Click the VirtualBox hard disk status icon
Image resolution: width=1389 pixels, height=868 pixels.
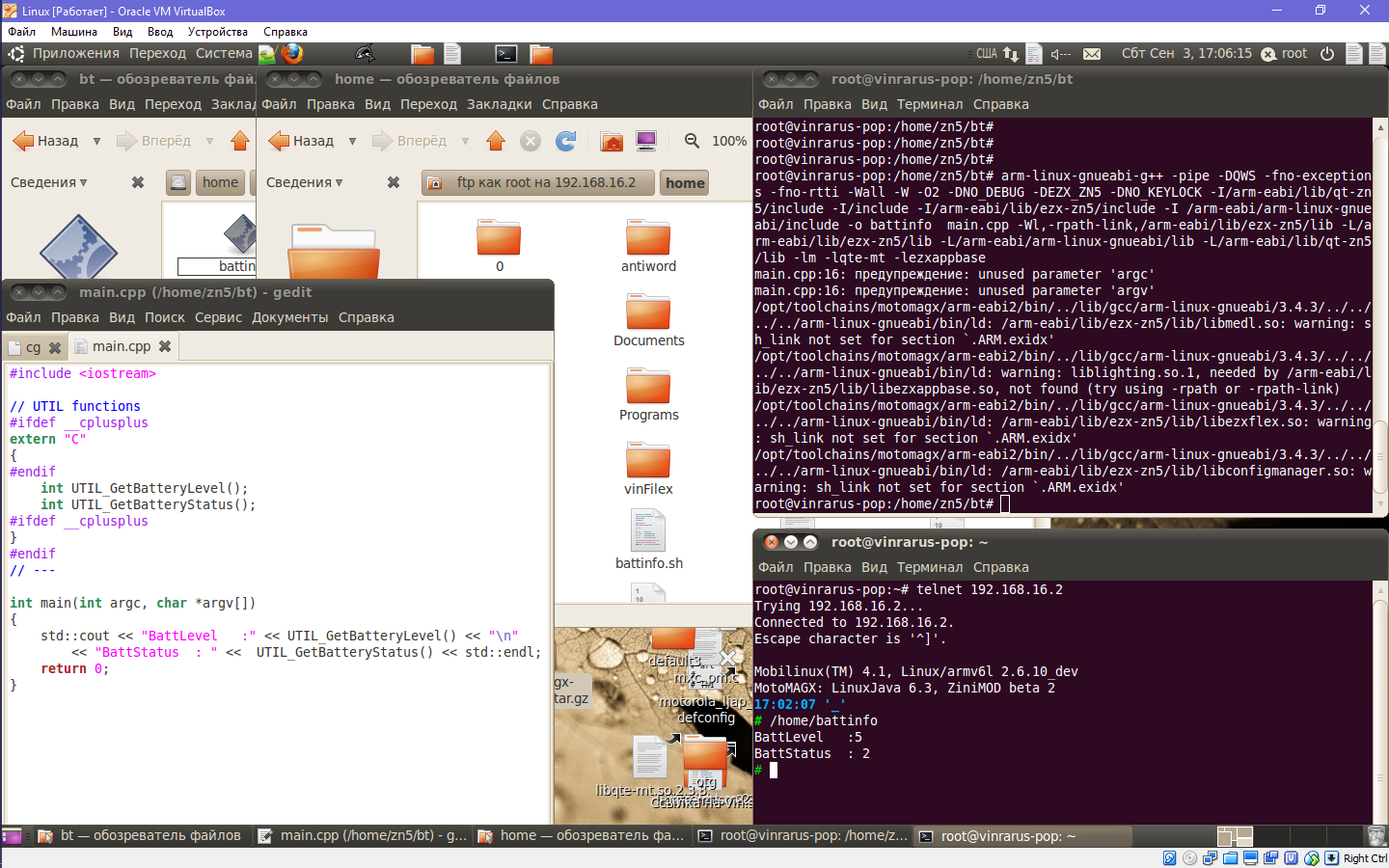pos(1170,858)
